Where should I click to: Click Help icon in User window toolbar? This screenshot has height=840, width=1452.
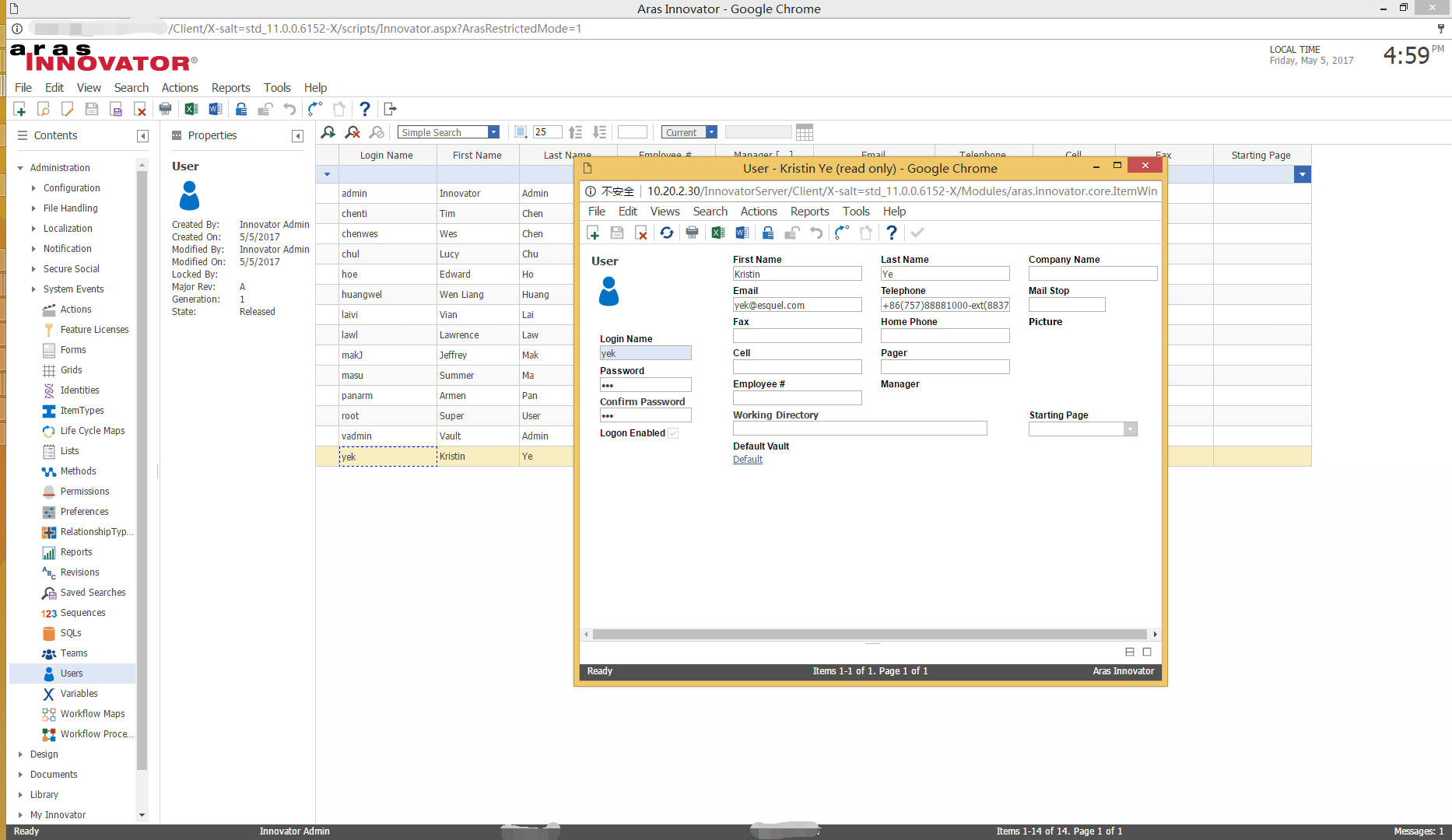coord(892,233)
